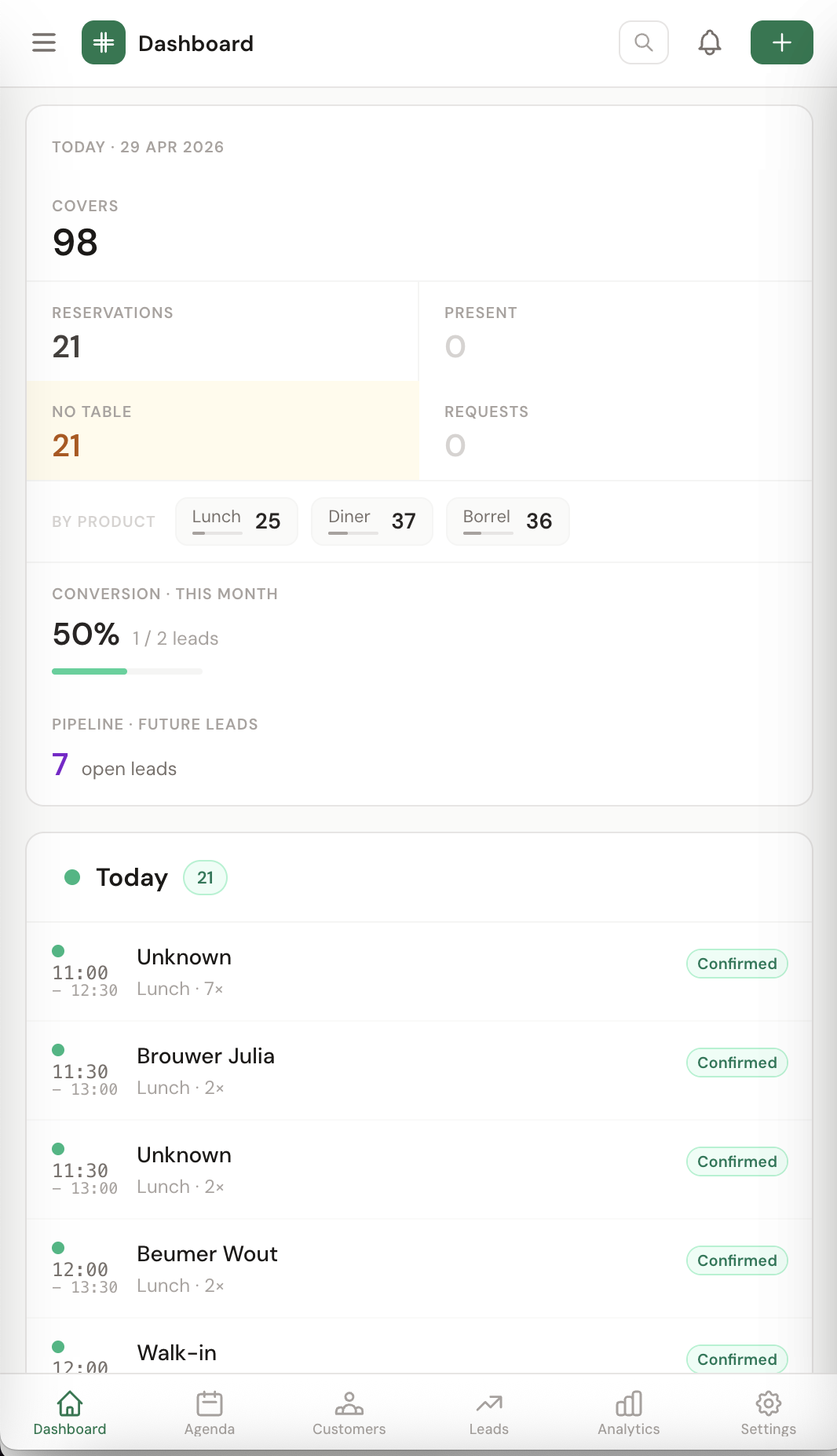The image size is (837, 1456).
Task: Open the Brouwer Julia reservation entry
Action: point(418,1070)
